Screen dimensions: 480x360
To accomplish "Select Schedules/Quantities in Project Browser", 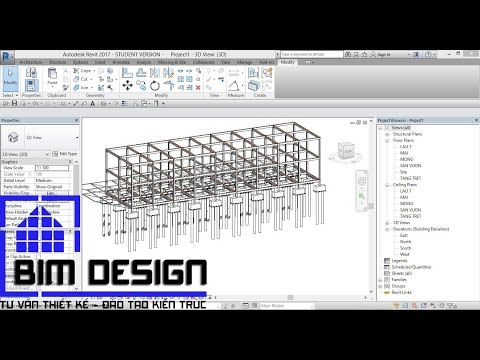I will pos(411,267).
